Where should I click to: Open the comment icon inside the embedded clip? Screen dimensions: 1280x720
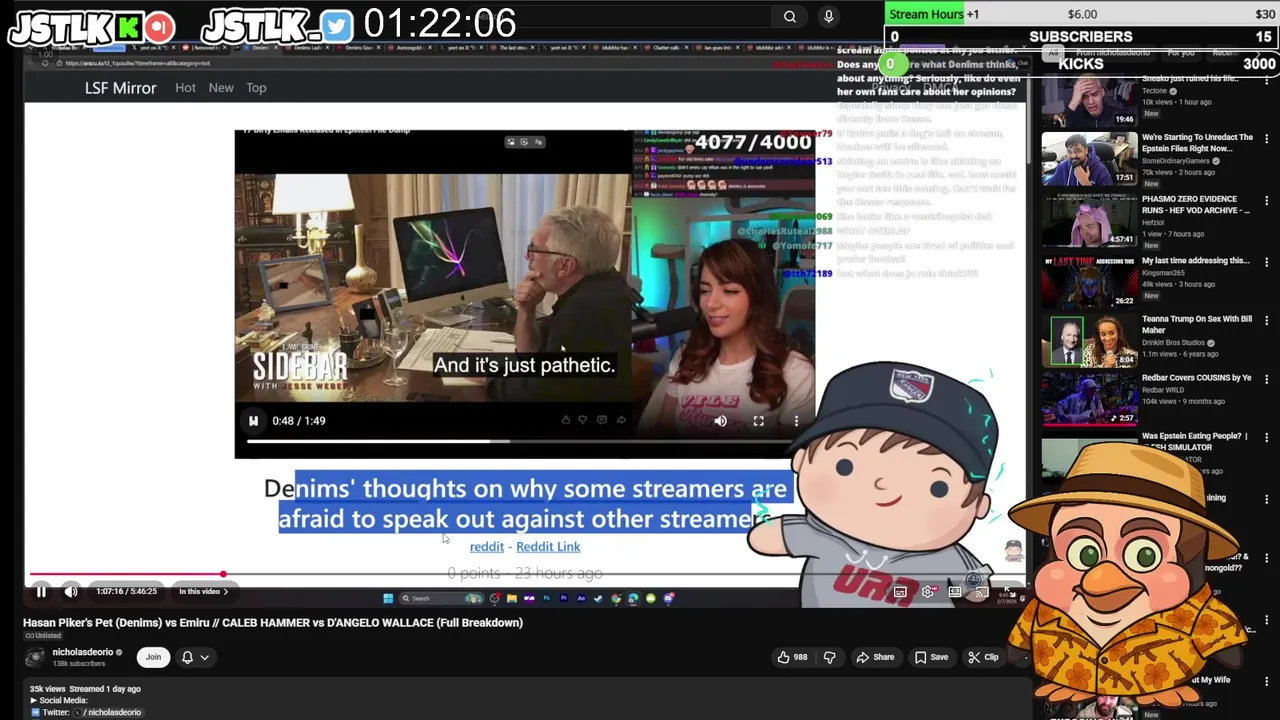point(601,420)
